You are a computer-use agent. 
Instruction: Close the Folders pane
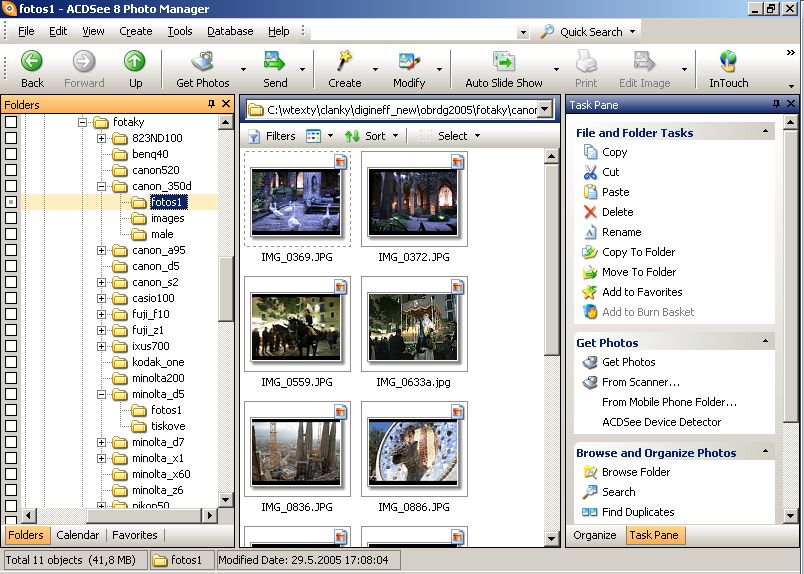coord(226,104)
